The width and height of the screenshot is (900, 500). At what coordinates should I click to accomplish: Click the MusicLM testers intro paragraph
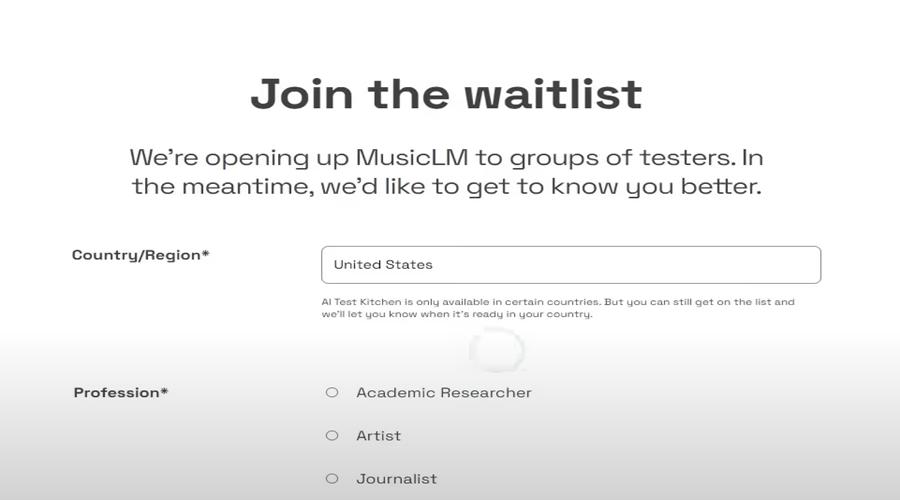446,172
